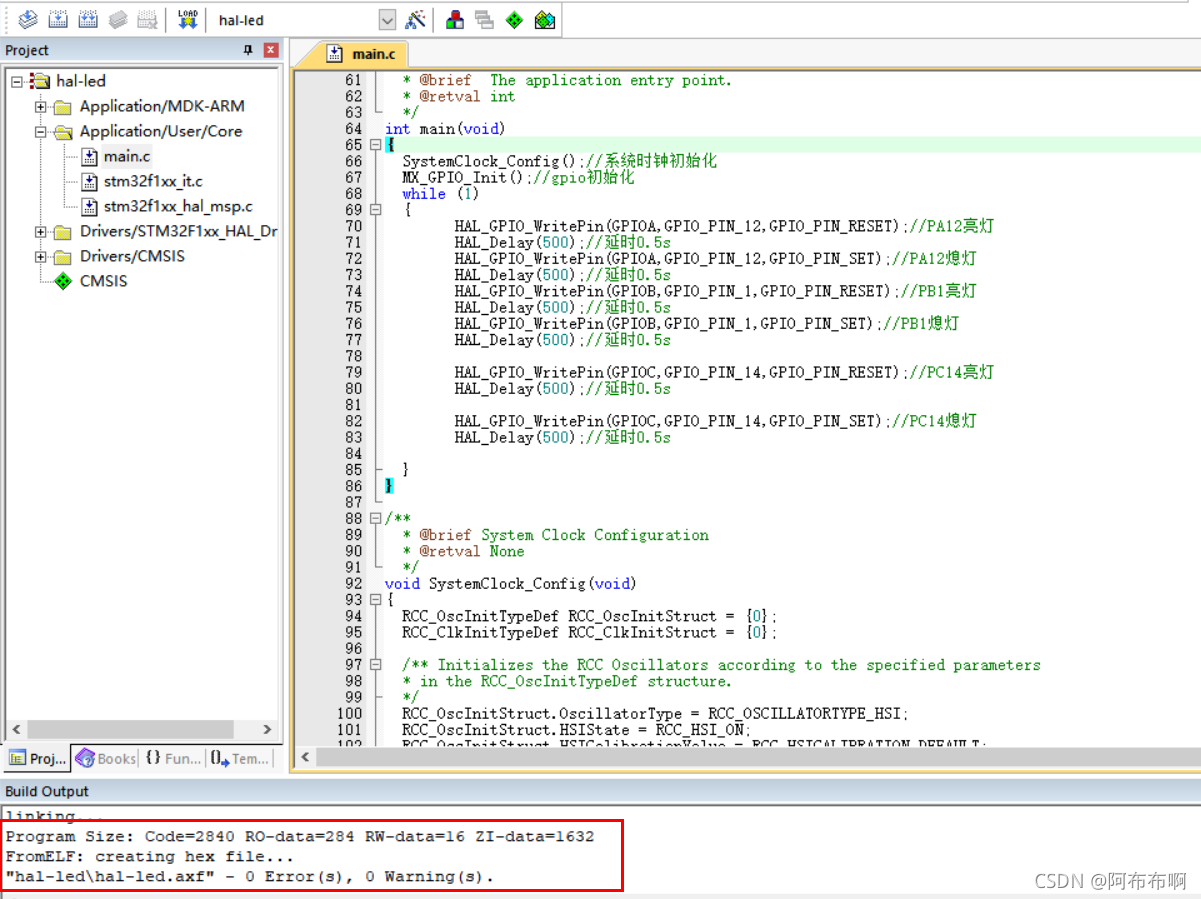Image resolution: width=1201 pixels, height=899 pixels.
Task: Click the 'MX_GPIO_Init();' call on line 67
Action: click(464, 177)
